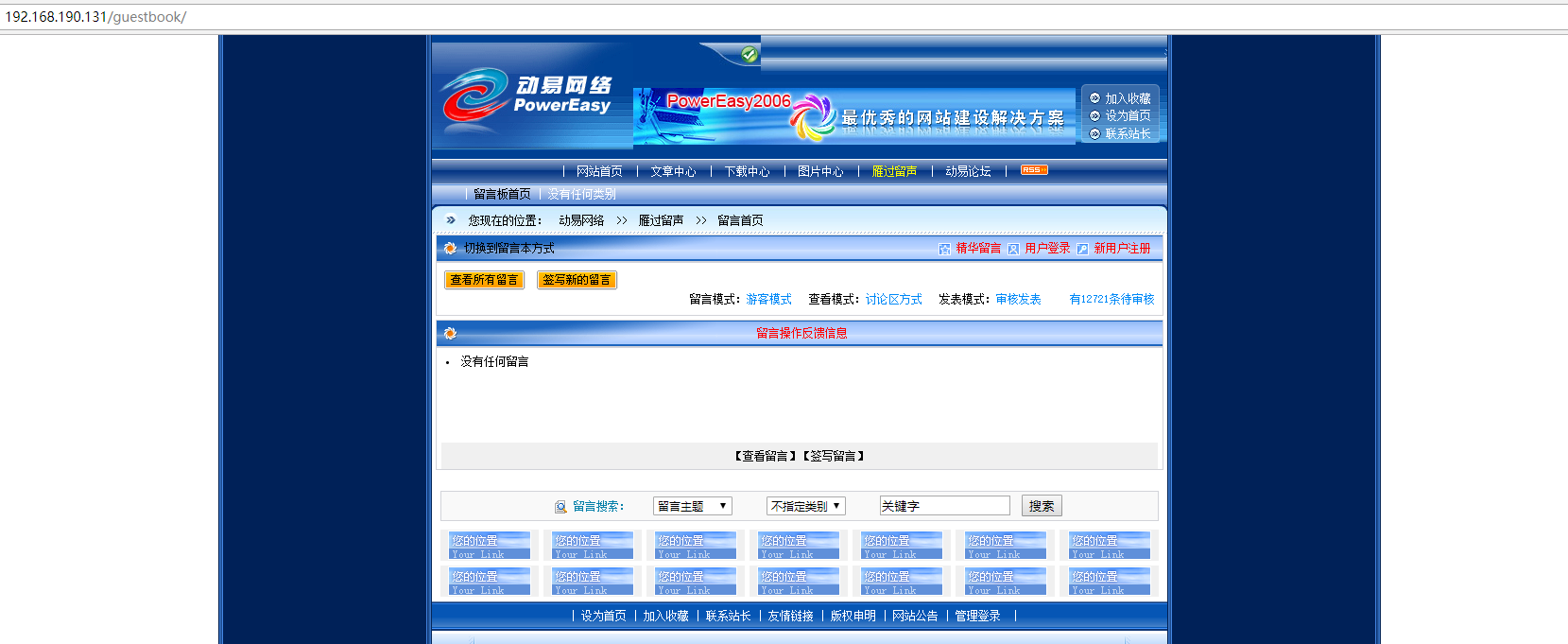1568x644 pixels.
Task: Open 下载中心 menu item
Action: click(x=747, y=171)
